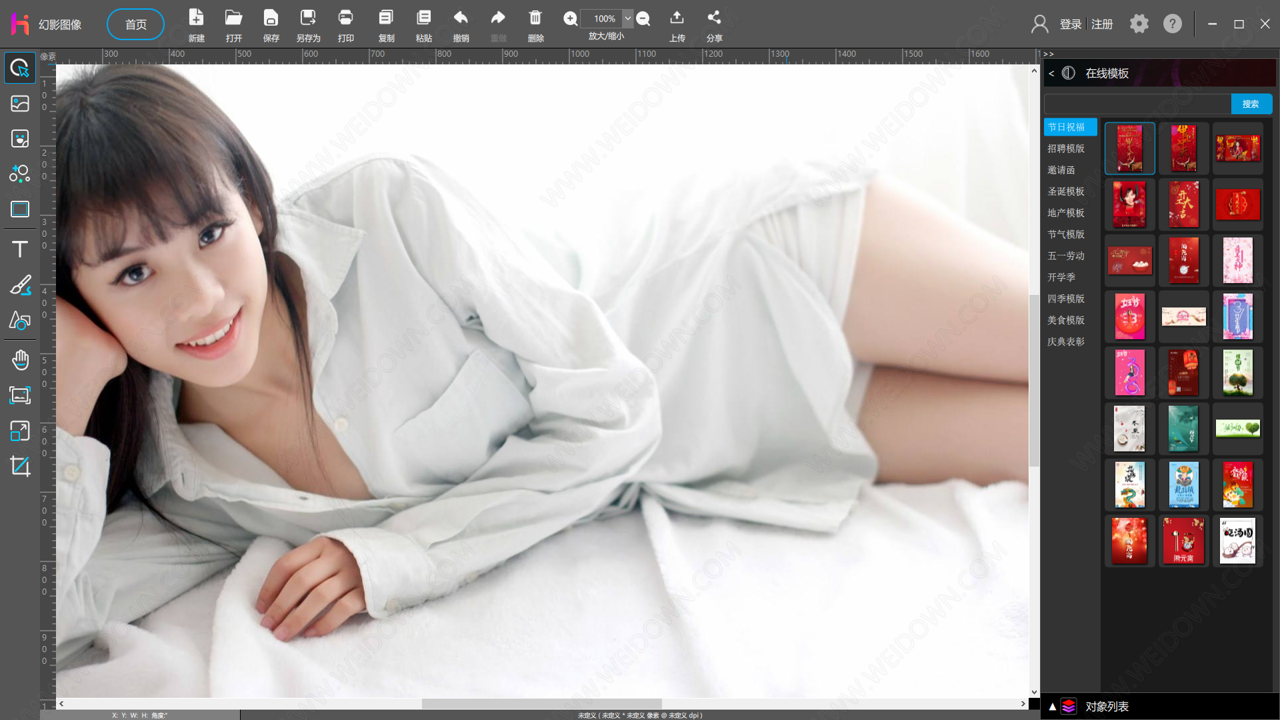Click the 上传 upload icon
The width and height of the screenshot is (1280, 720).
[677, 17]
